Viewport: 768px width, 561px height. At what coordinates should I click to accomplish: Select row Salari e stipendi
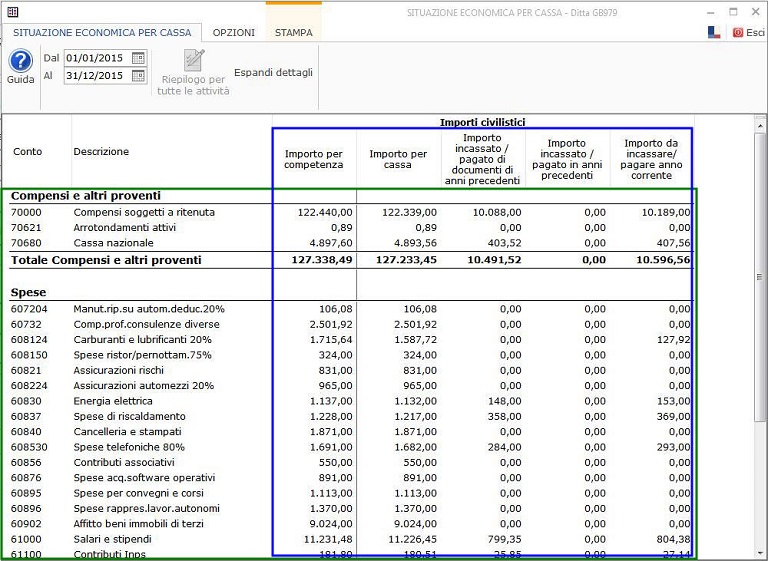(x=350, y=539)
